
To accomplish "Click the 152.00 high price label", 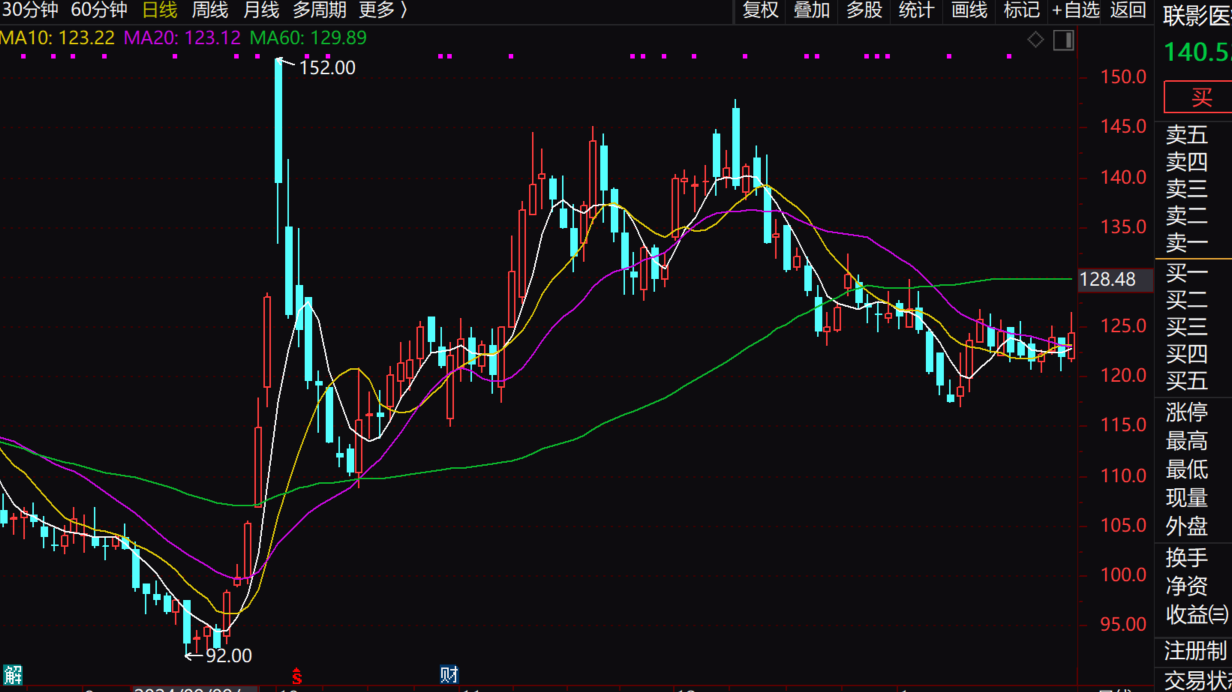I will pos(328,68).
